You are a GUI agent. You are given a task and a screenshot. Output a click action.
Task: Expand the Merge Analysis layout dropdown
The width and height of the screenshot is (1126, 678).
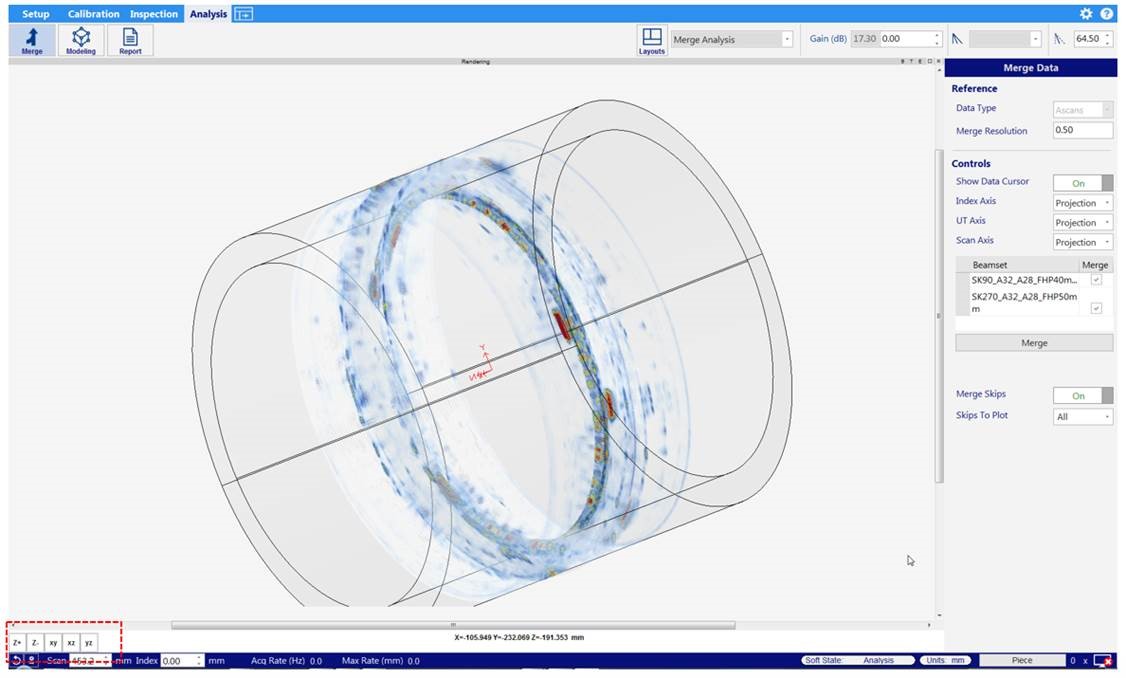point(787,39)
